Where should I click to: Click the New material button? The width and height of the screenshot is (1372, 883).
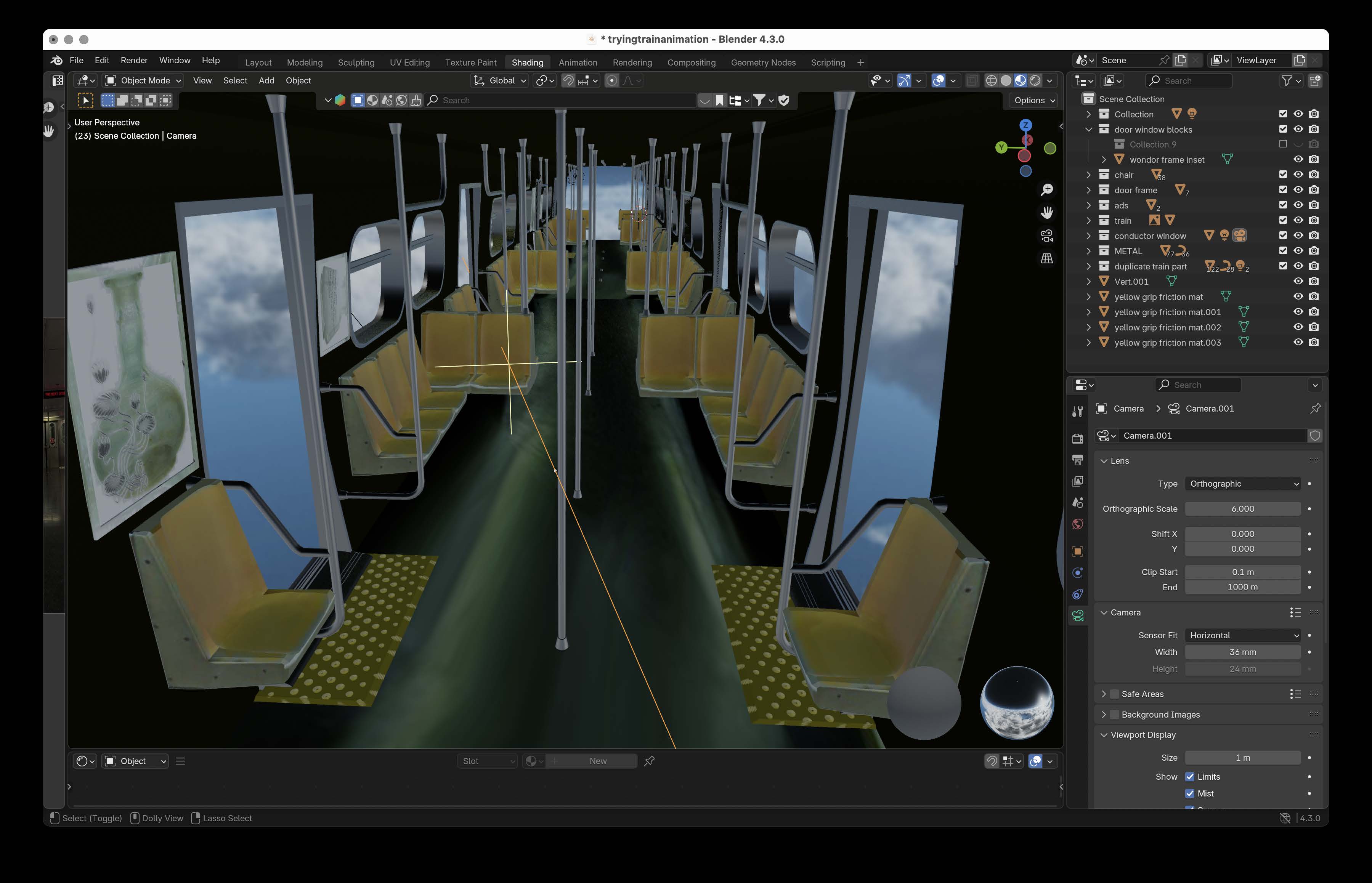pyautogui.click(x=597, y=761)
